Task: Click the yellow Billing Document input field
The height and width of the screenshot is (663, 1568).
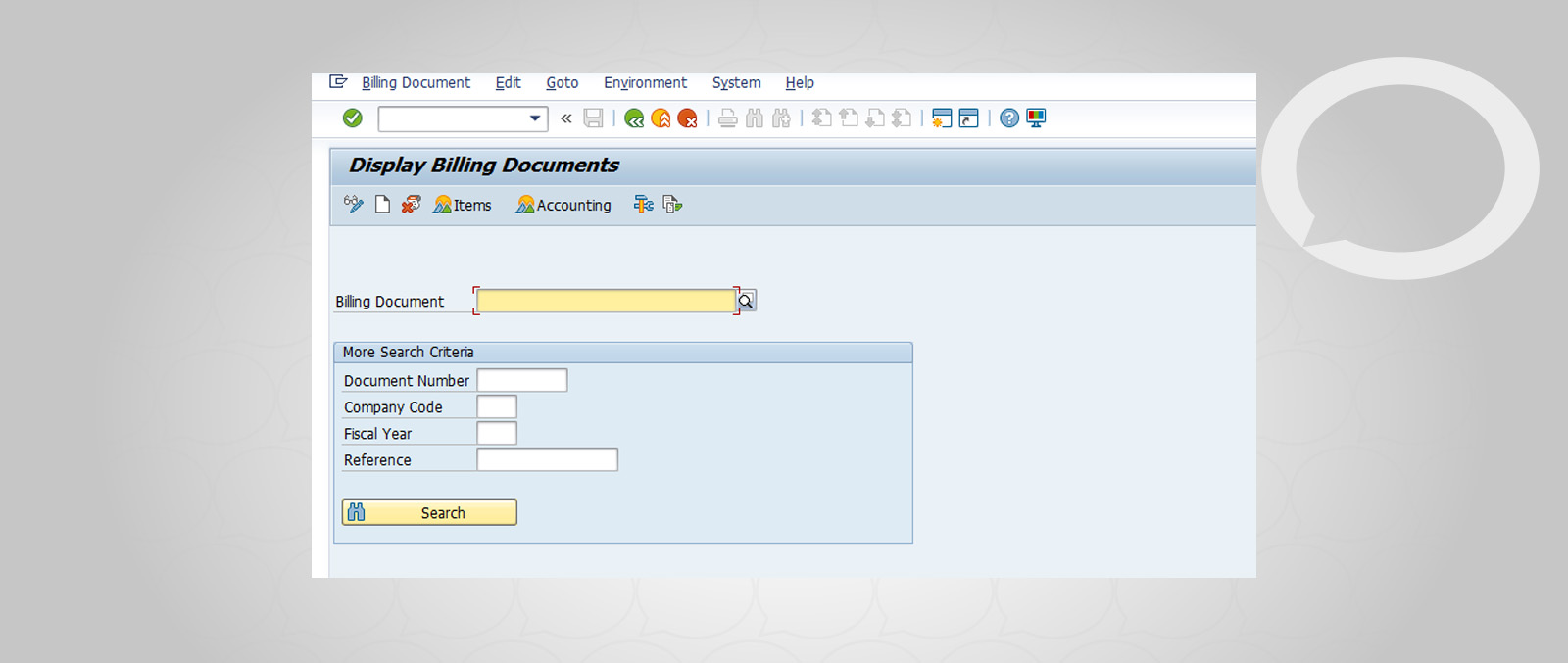Action: tap(606, 301)
